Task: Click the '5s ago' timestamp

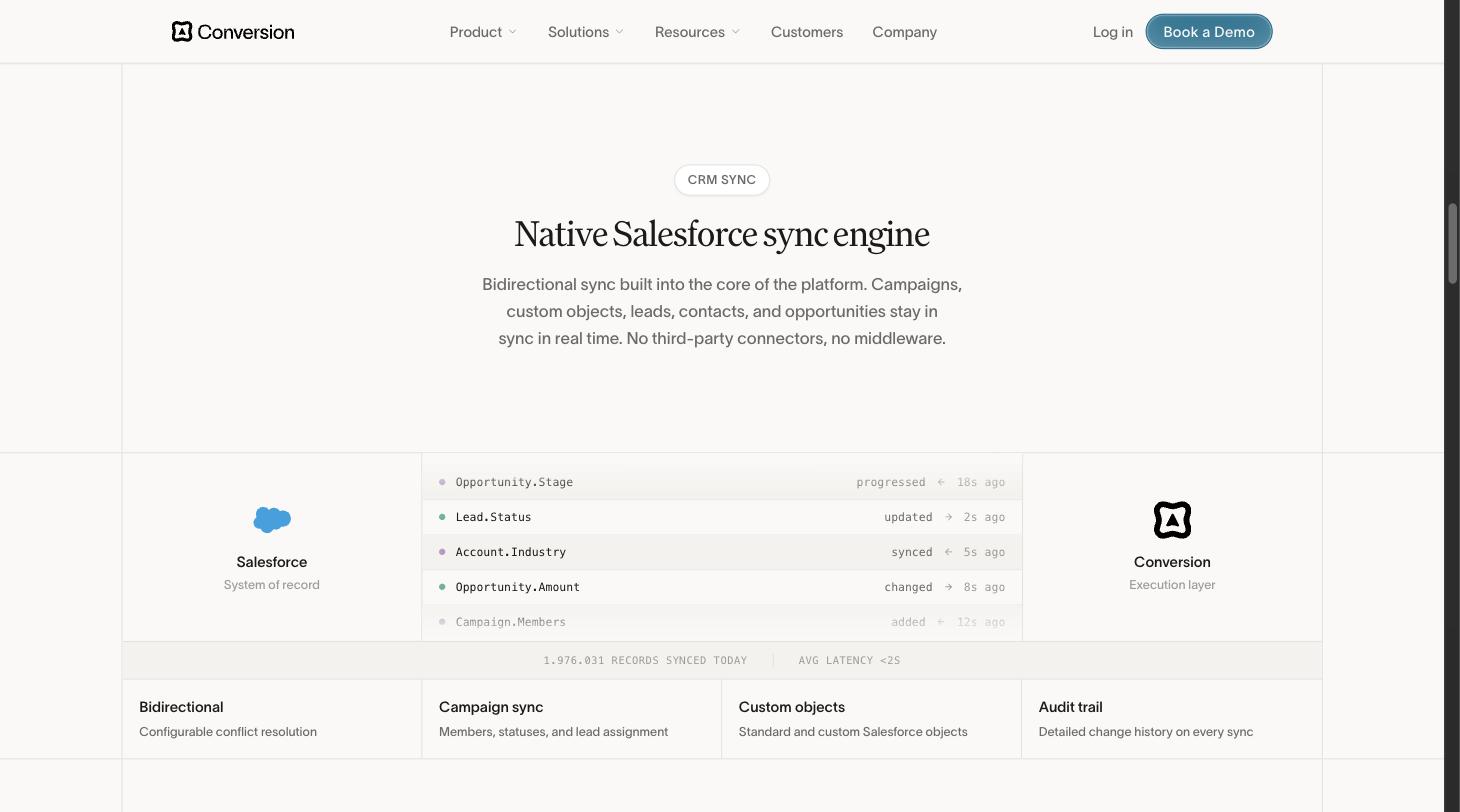Action: point(984,552)
